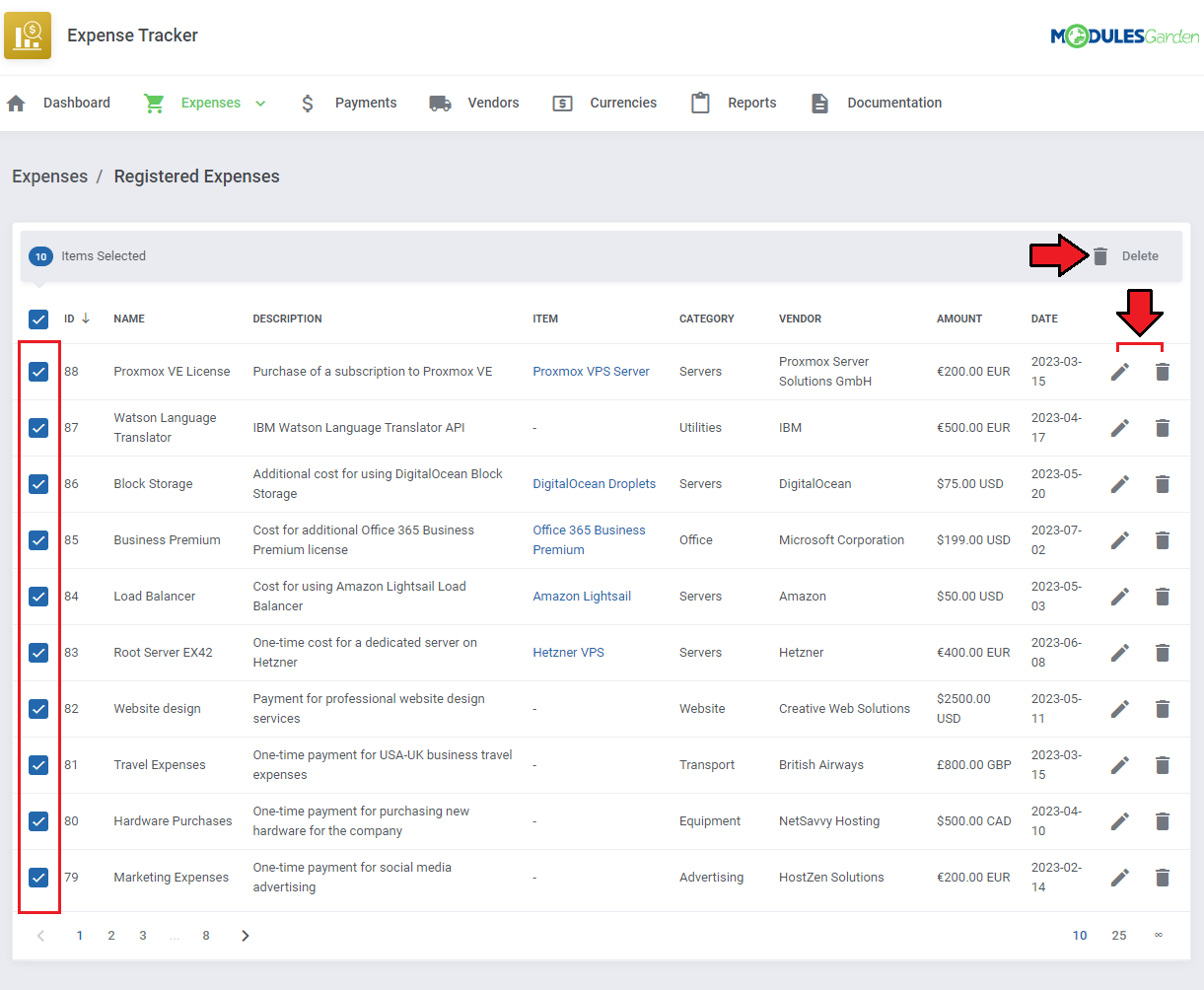This screenshot has height=990, width=1204.
Task: Edit the Load Balancer expense
Action: (1120, 597)
